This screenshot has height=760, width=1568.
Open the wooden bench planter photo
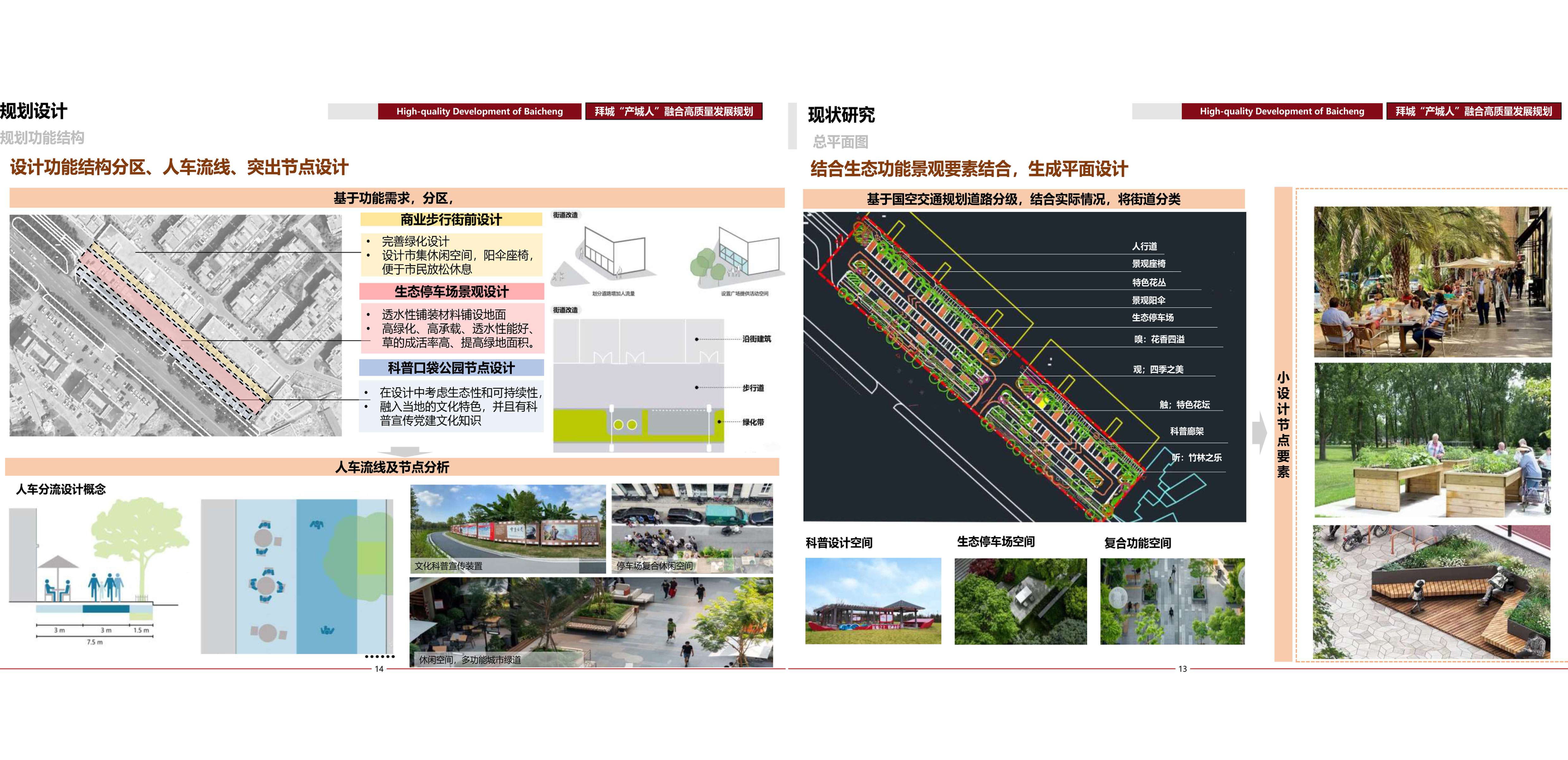[1432, 592]
